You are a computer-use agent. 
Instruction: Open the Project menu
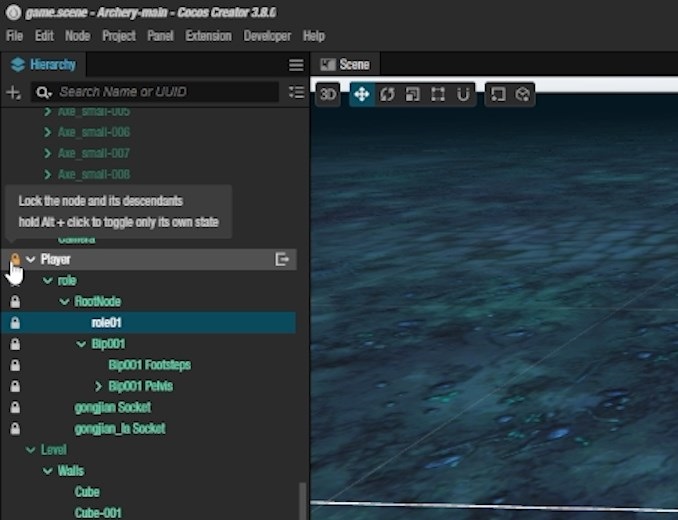[x=119, y=36]
